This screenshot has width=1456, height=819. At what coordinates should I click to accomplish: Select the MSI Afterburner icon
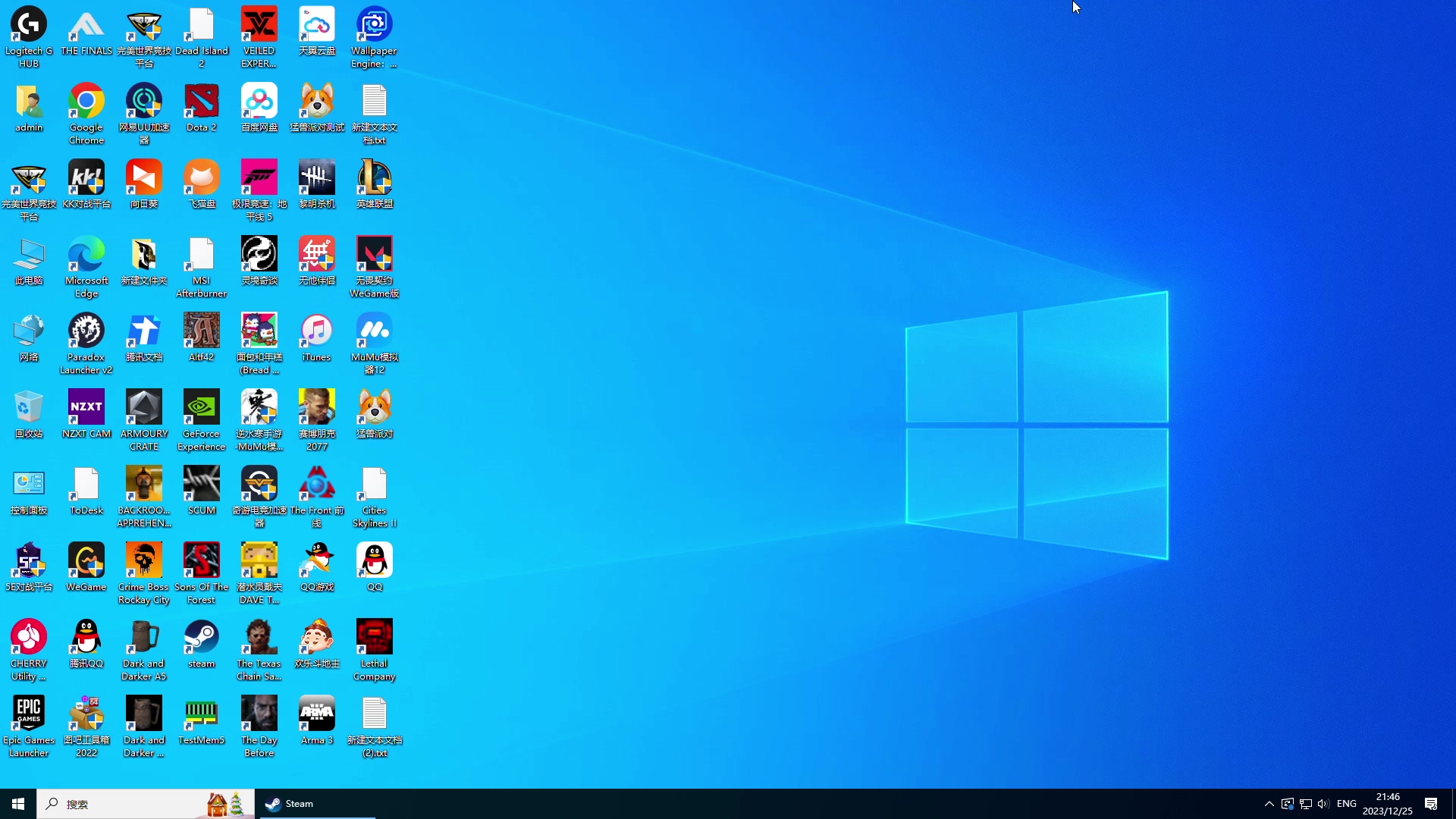[x=202, y=266]
